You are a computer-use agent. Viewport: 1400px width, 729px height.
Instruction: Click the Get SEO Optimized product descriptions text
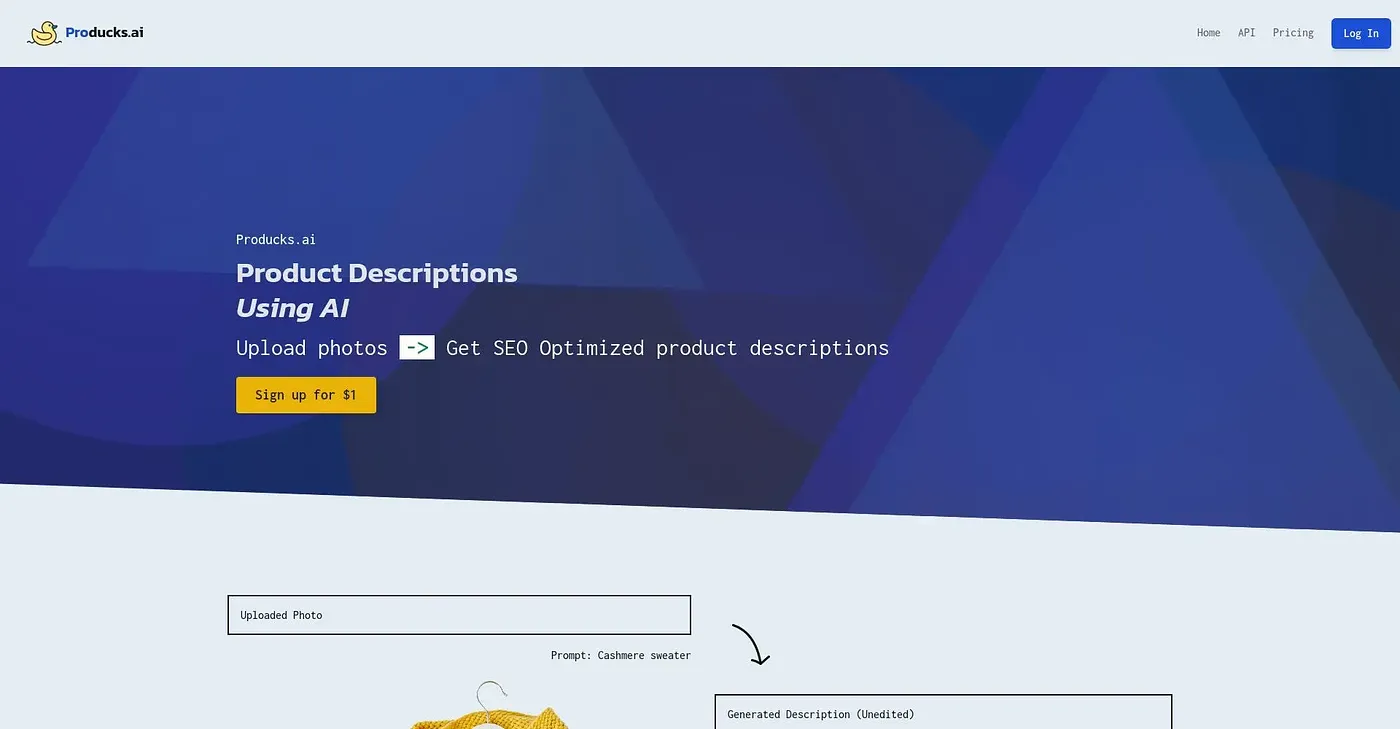click(668, 348)
